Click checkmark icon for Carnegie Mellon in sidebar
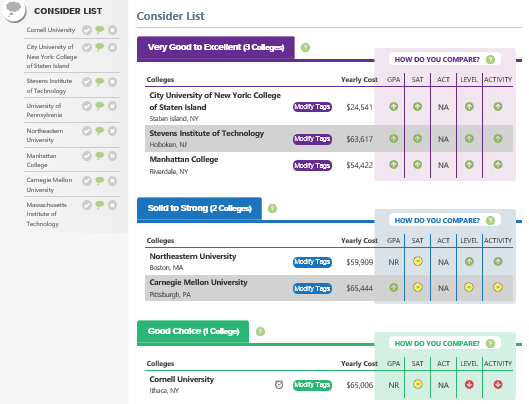 (87, 181)
